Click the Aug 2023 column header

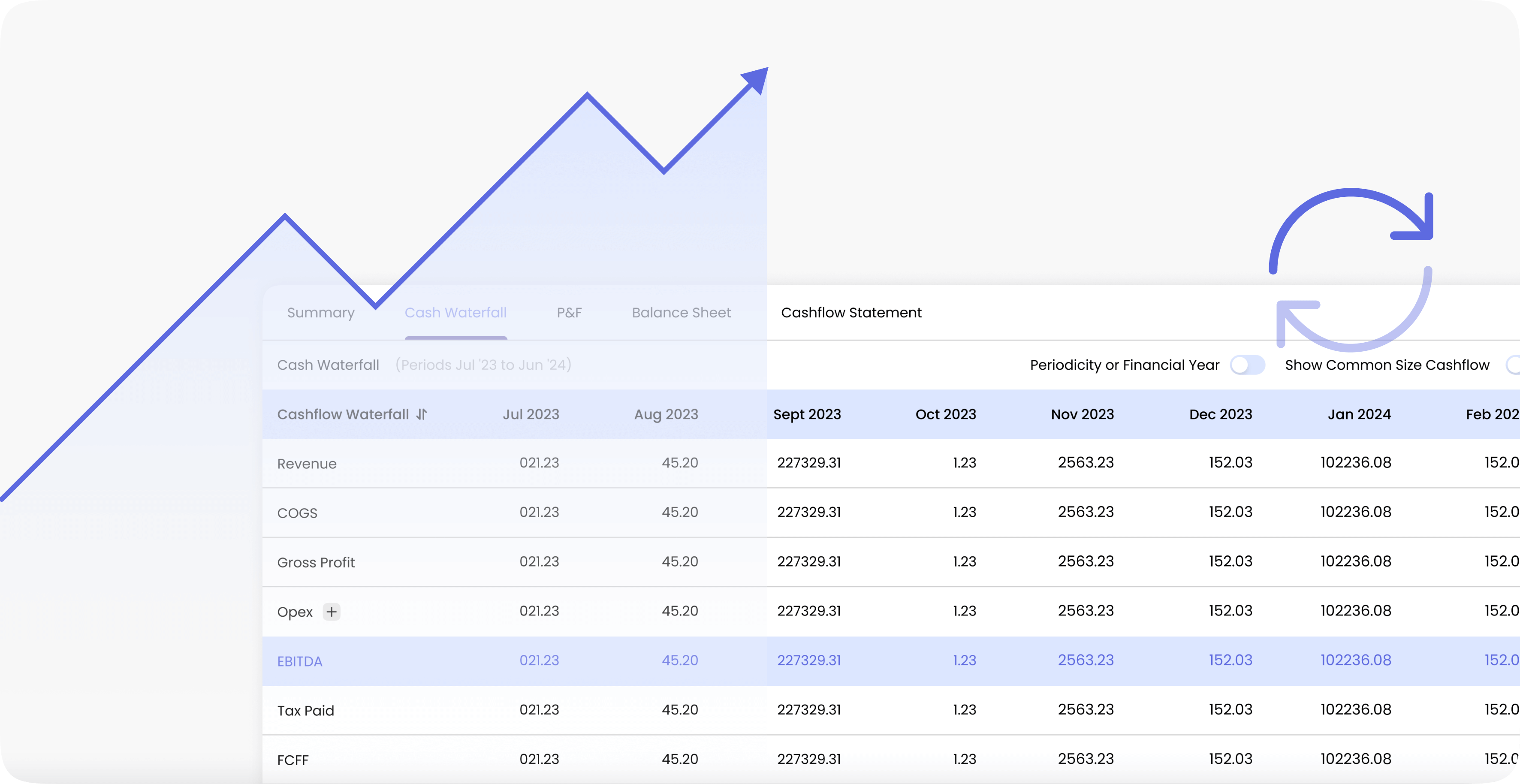(666, 415)
